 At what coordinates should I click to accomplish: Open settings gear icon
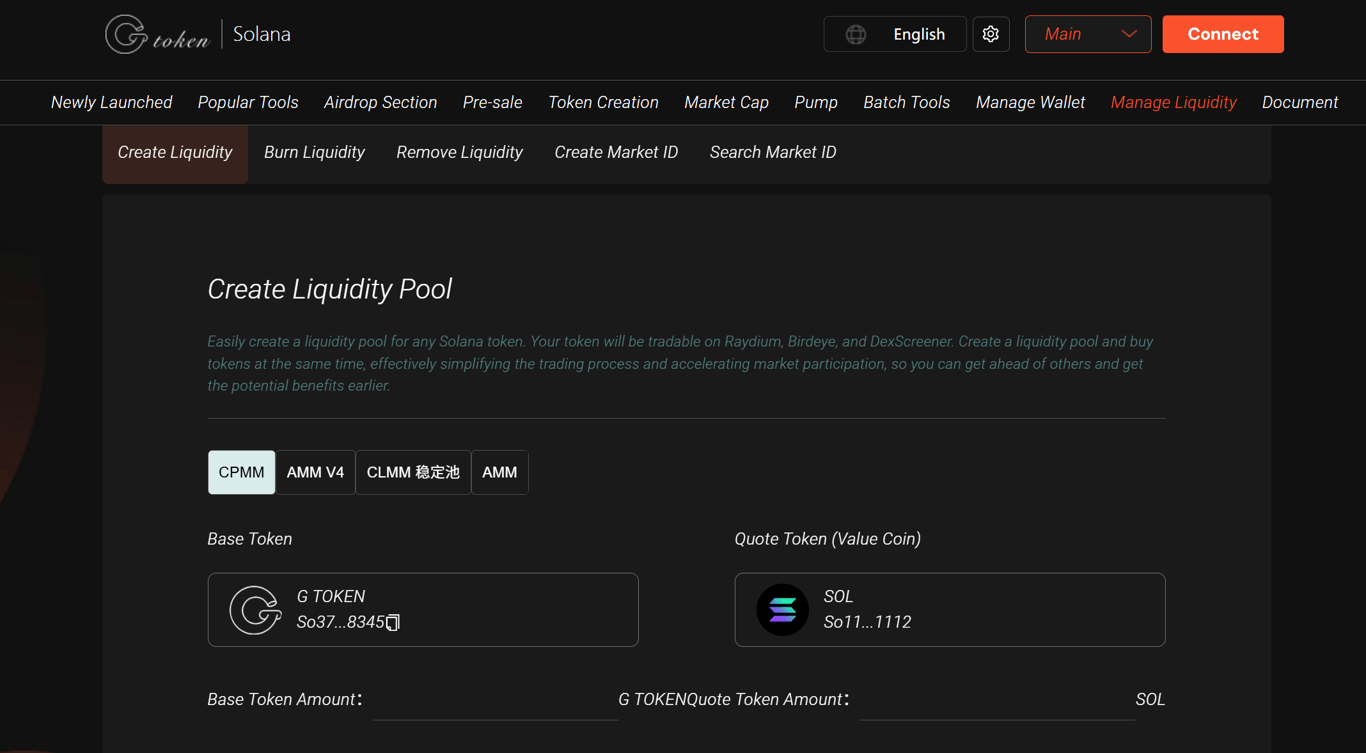[990, 34]
